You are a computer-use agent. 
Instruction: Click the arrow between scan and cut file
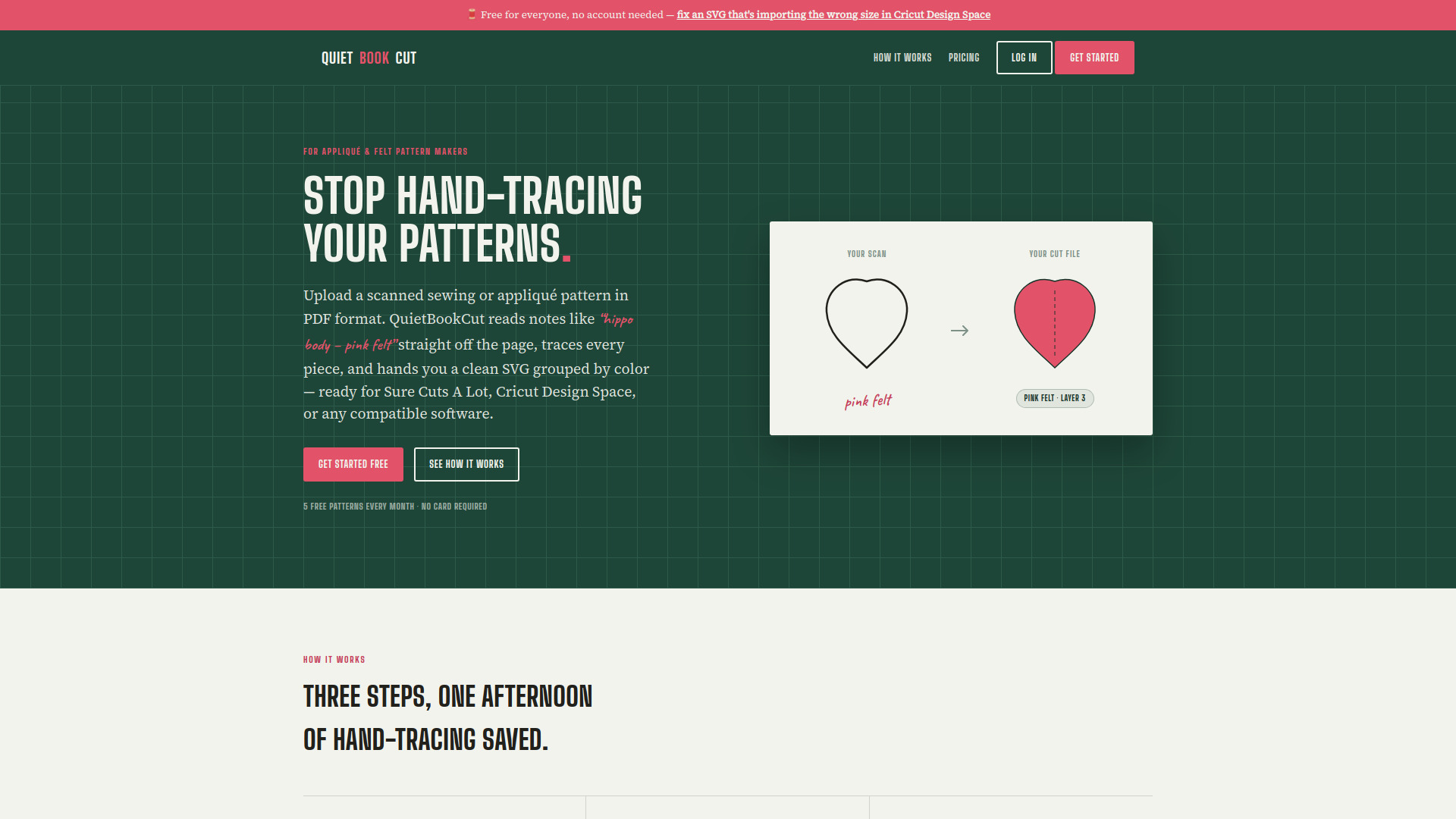click(959, 331)
